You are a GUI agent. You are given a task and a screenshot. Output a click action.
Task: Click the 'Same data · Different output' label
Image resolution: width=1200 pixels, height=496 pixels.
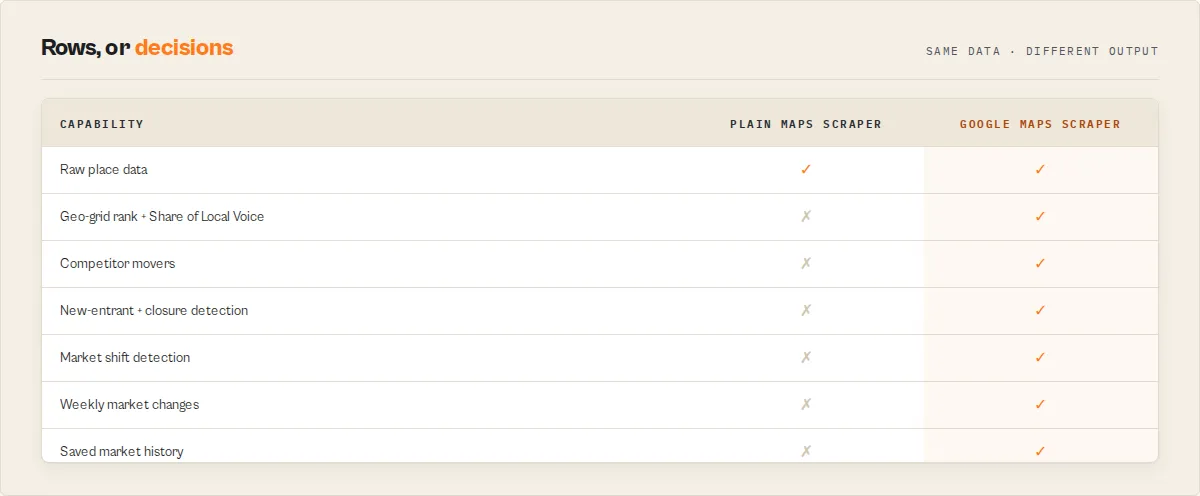pyautogui.click(x=1042, y=51)
